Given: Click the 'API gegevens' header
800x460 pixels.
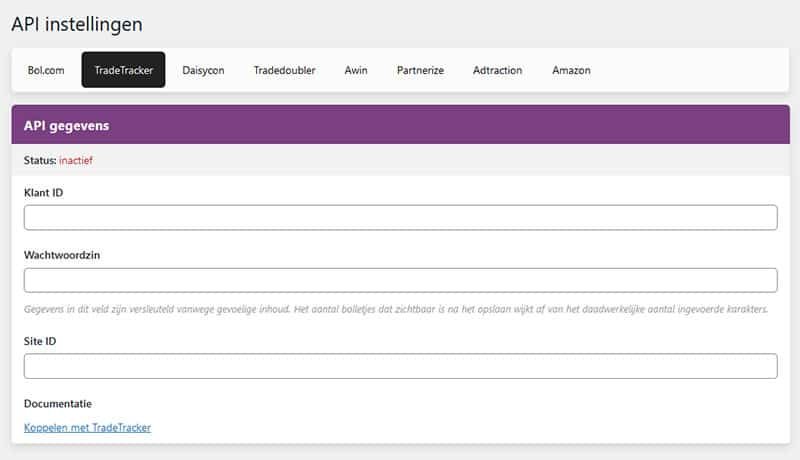Looking at the screenshot, I should click(66, 125).
